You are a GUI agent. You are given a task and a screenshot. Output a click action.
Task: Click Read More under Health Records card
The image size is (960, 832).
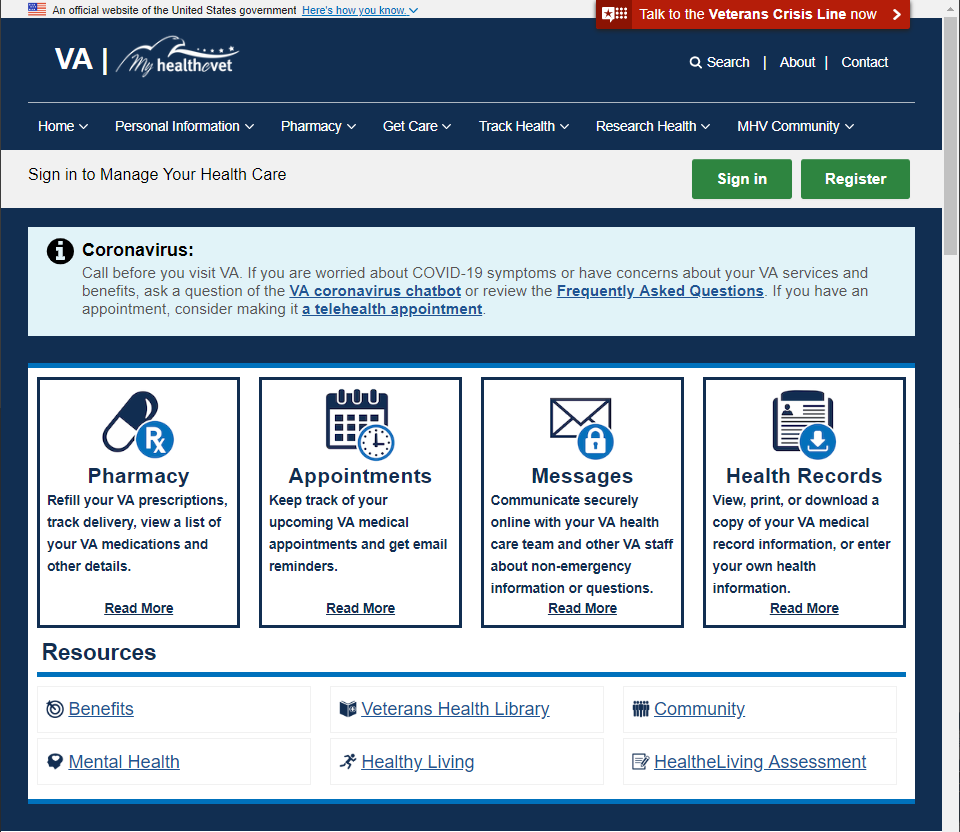pos(804,609)
